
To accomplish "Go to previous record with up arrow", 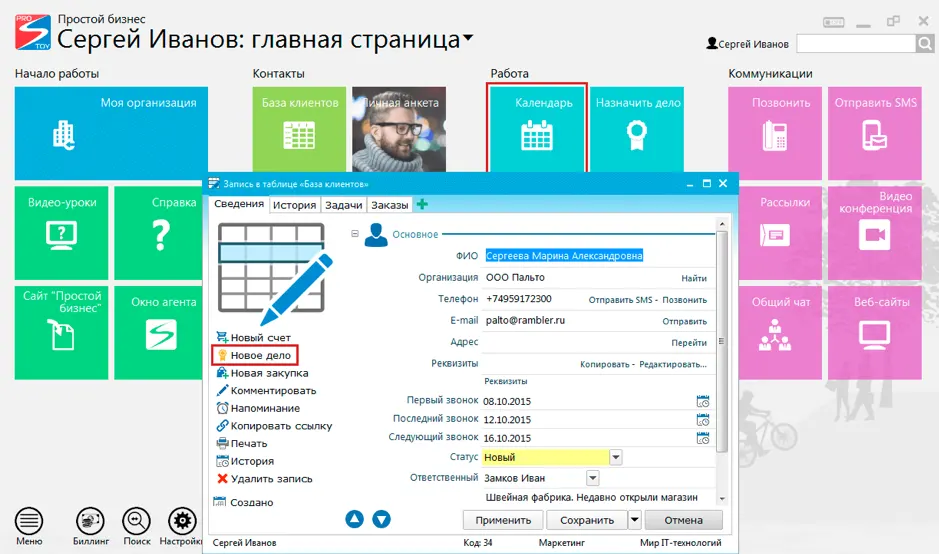I will coord(355,519).
